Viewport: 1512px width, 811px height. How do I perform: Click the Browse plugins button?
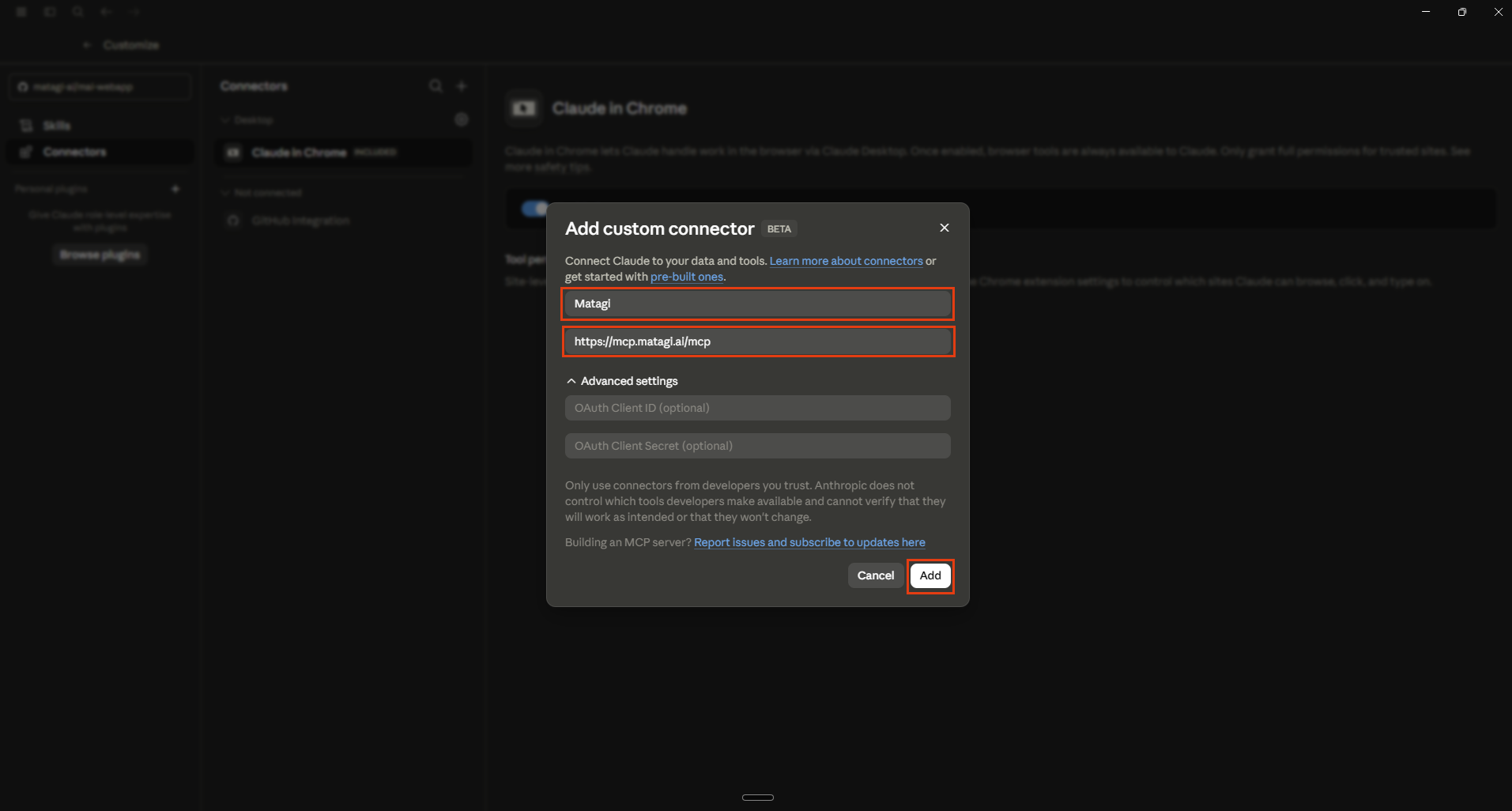pos(100,255)
